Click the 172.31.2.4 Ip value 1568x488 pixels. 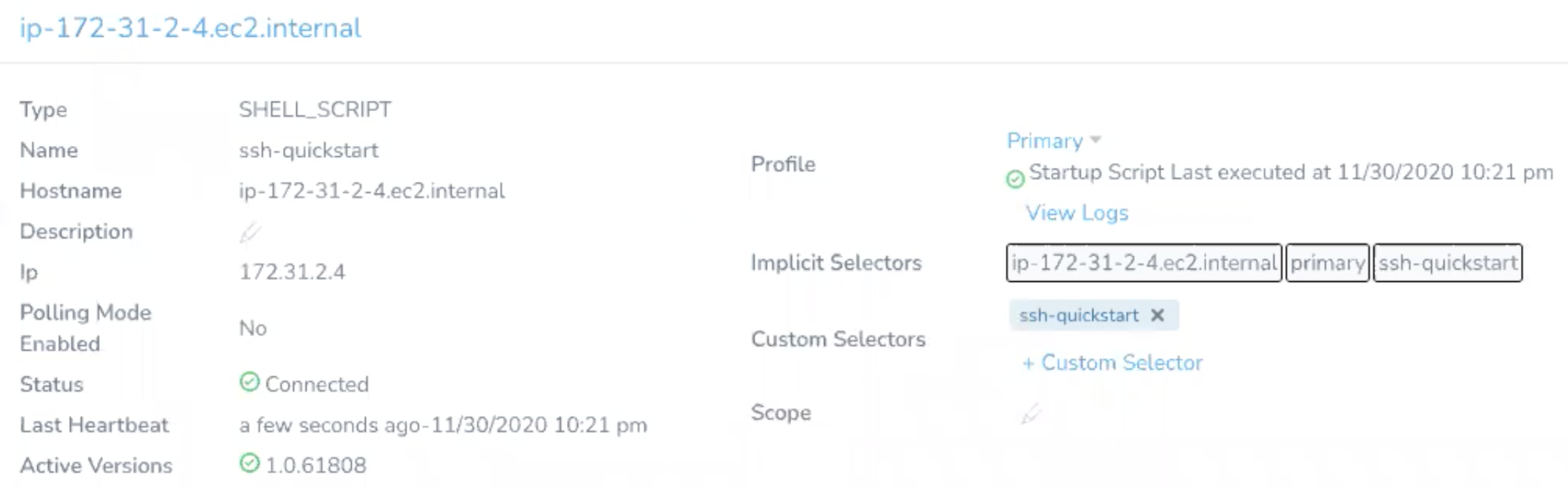click(x=292, y=272)
